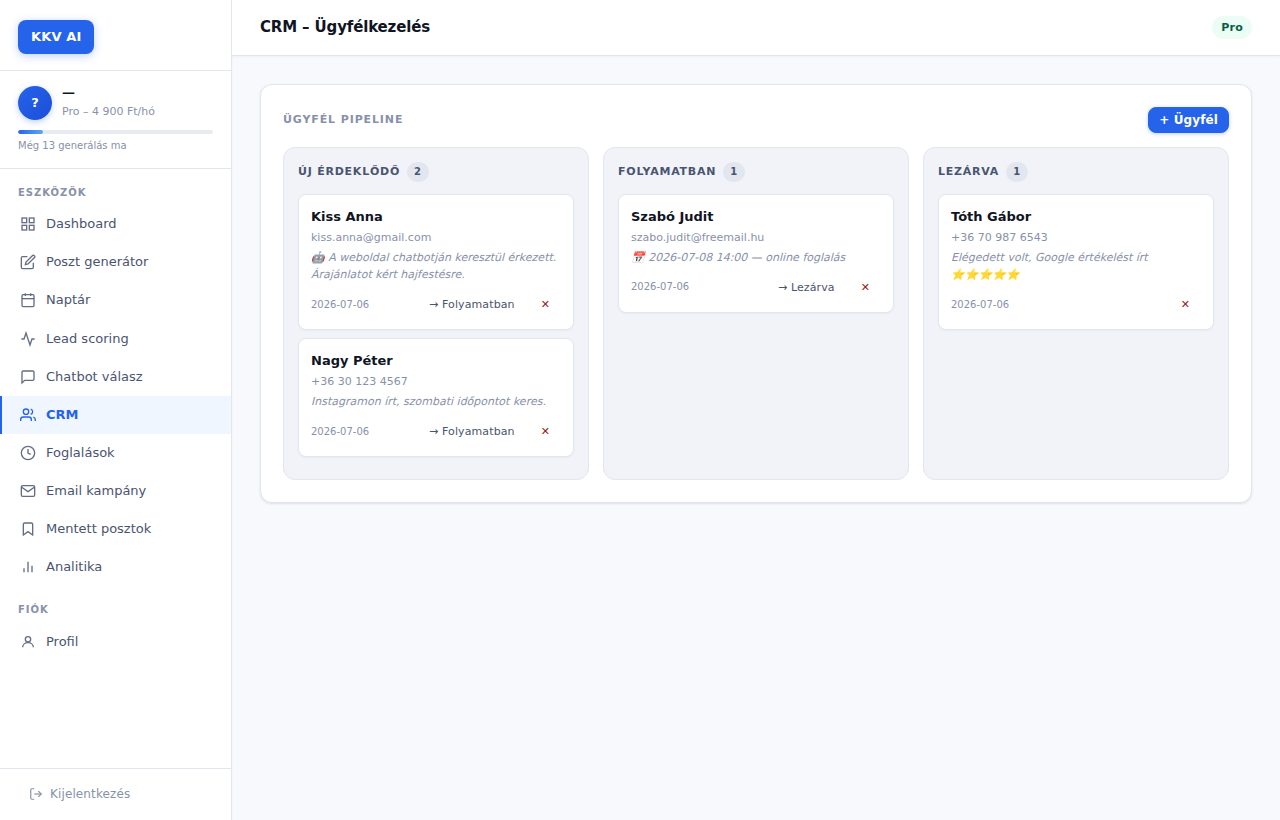
Task: Open Foglalások from sidebar
Action: 115,453
